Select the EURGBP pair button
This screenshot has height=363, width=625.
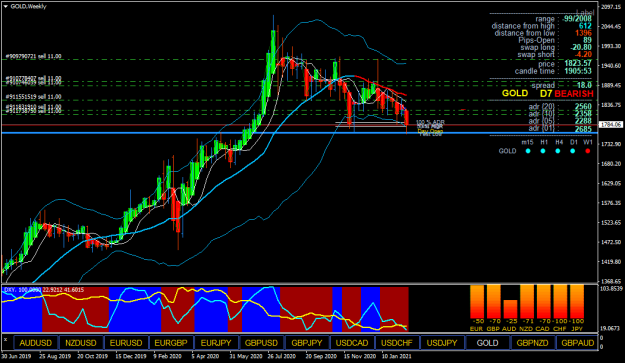pyautogui.click(x=171, y=343)
